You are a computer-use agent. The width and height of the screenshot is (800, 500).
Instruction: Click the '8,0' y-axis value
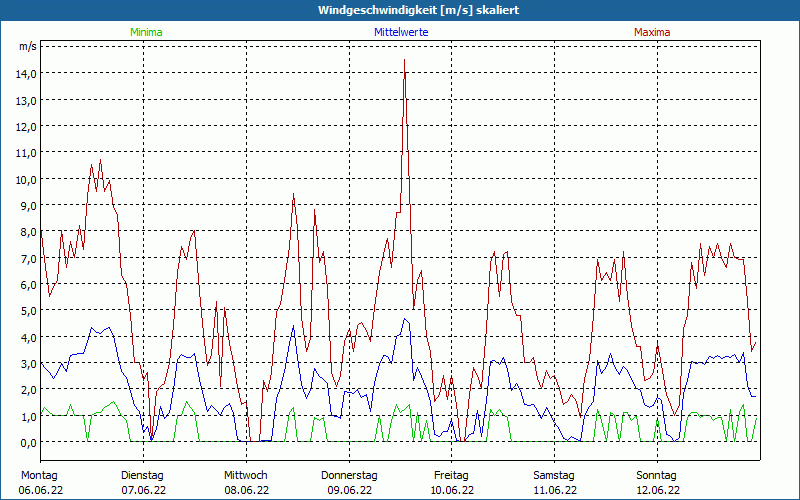click(x=28, y=232)
